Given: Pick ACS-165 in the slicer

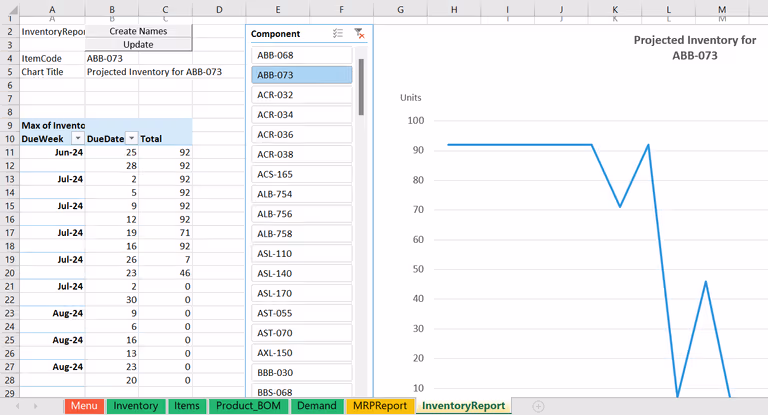Looking at the screenshot, I should click(302, 174).
